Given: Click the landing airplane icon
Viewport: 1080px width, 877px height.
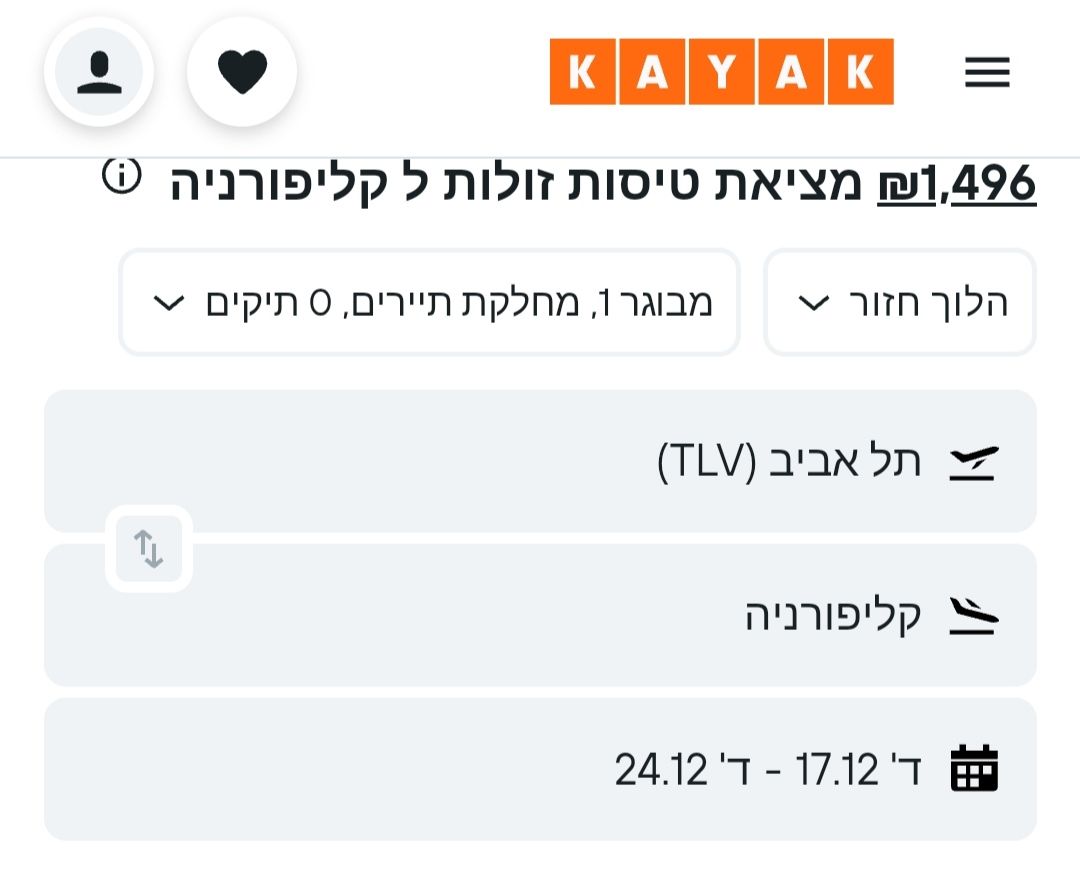Looking at the screenshot, I should tap(973, 616).
